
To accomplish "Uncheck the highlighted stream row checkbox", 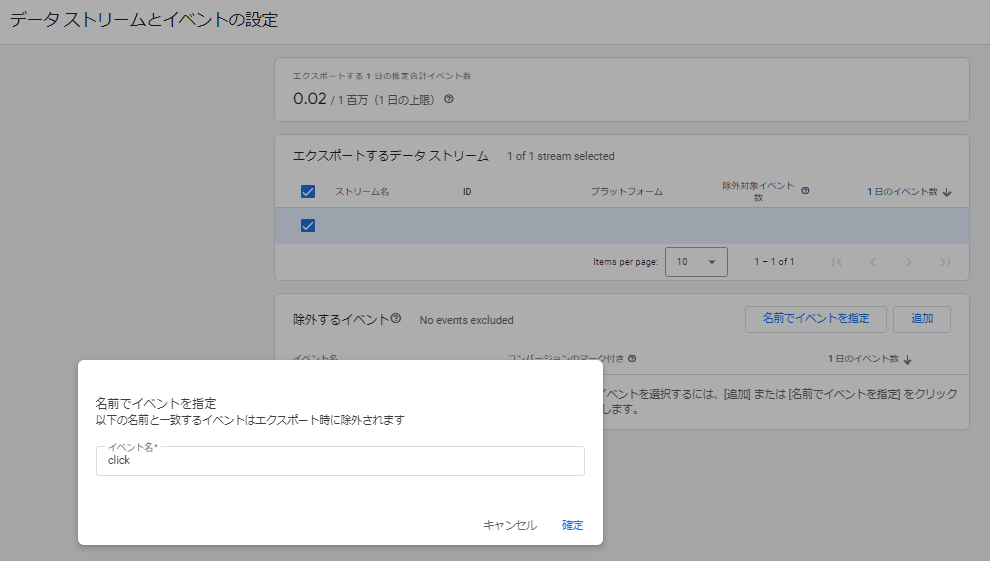I will (x=308, y=226).
